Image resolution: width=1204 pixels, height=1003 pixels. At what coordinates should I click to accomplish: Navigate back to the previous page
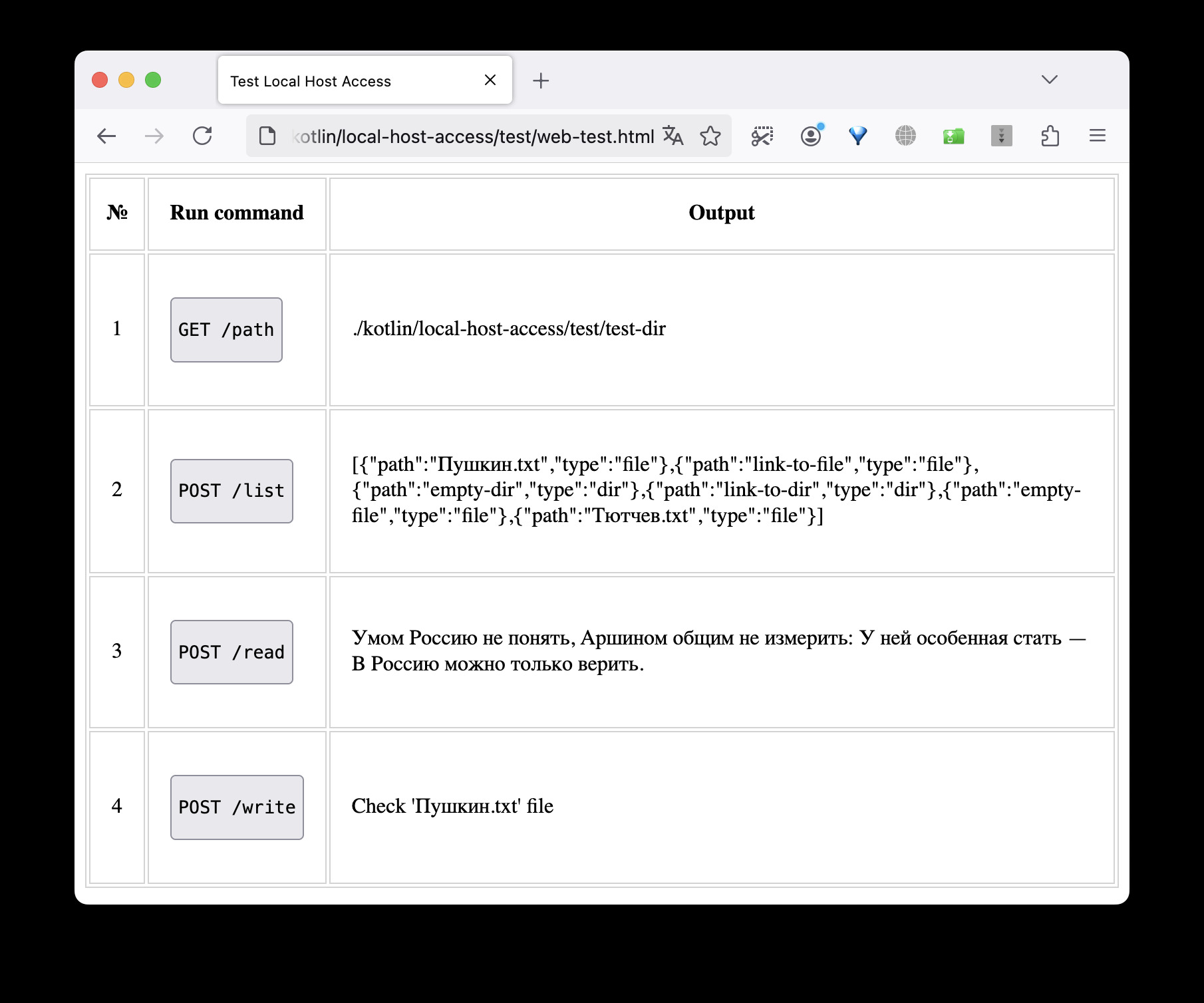tap(106, 136)
